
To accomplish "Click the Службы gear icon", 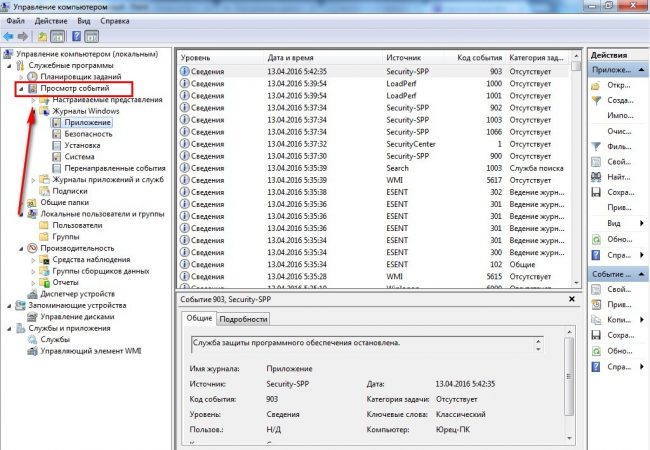I will pos(32,339).
